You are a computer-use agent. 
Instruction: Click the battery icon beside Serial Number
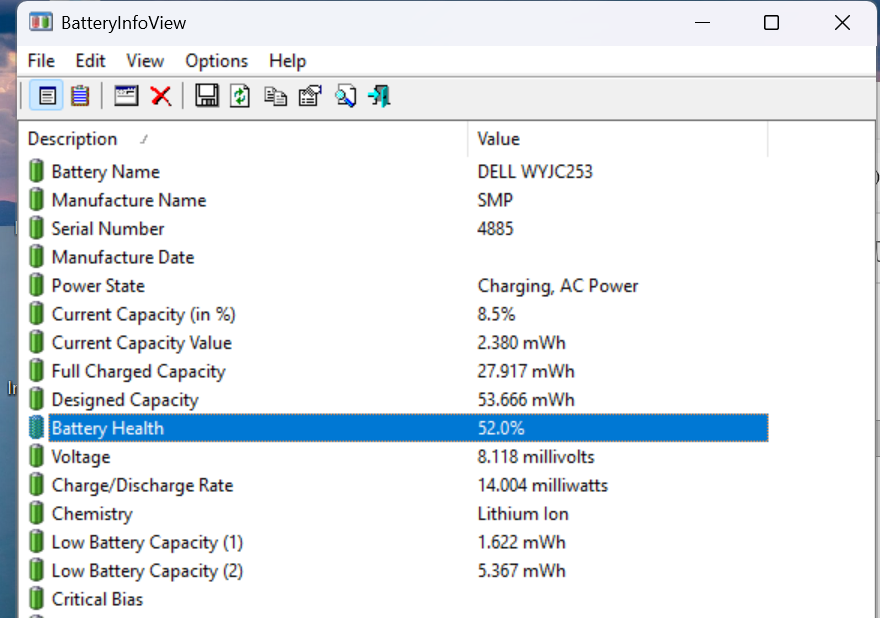(36, 228)
